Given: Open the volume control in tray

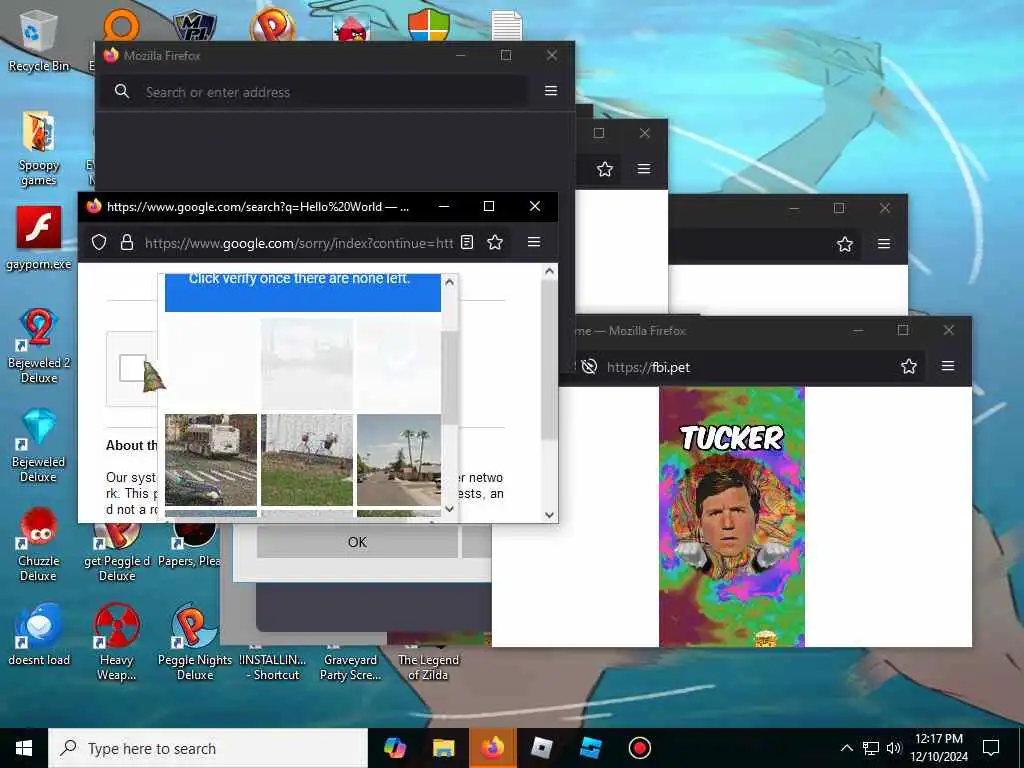Looking at the screenshot, I should [x=894, y=748].
